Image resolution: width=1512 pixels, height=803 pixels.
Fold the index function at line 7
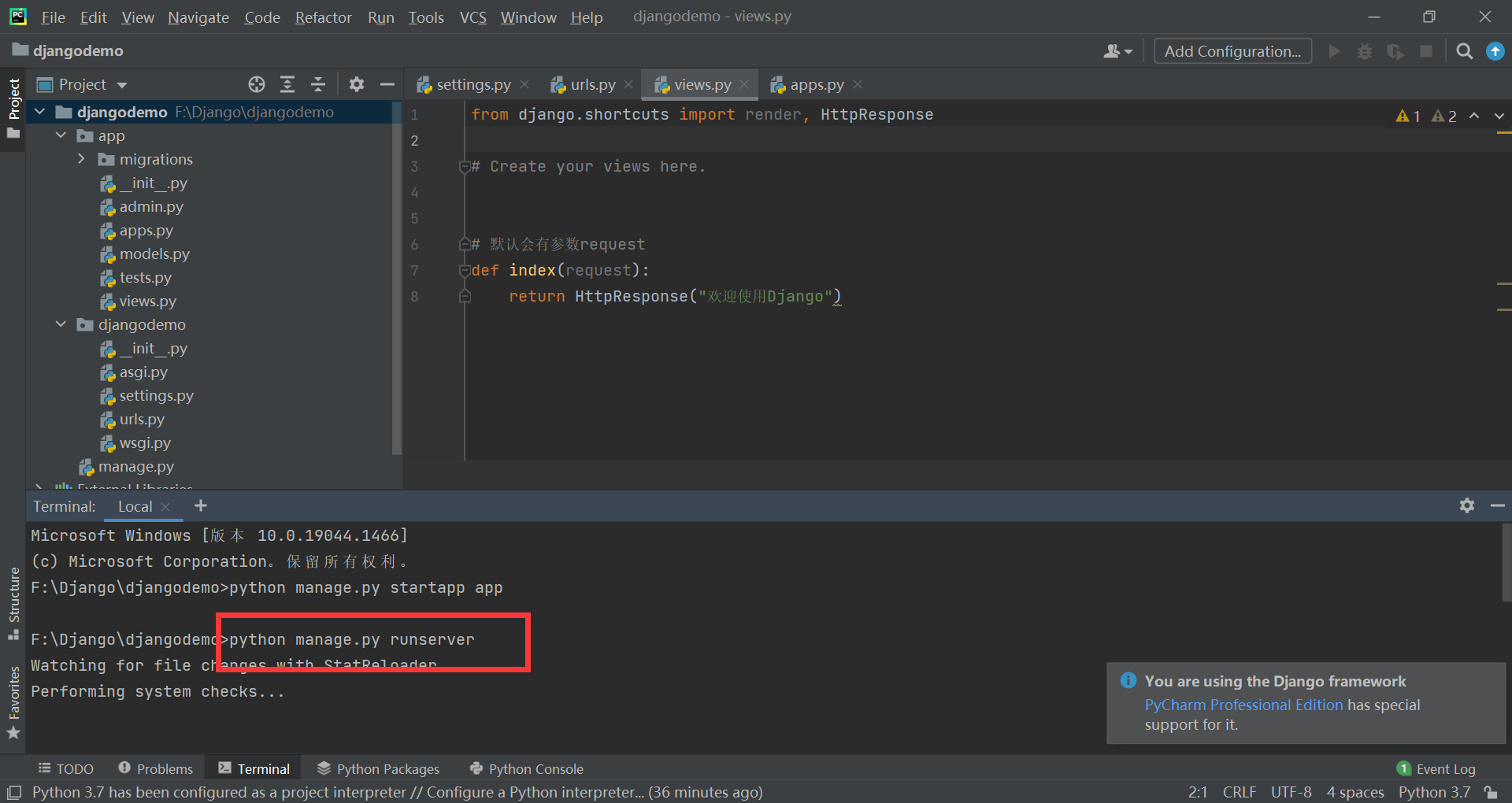[x=465, y=270]
